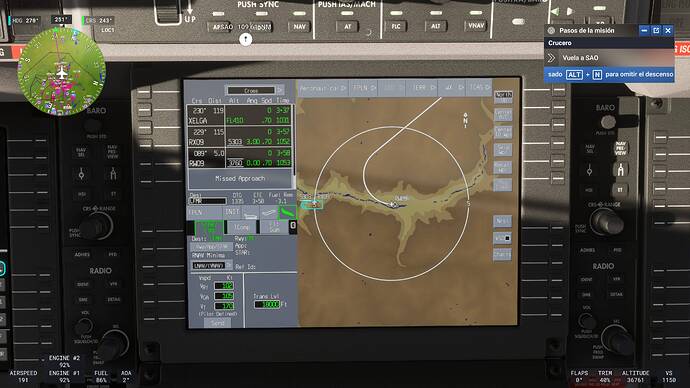Screen dimensions: 690x388
Task: Select the green highlighted landing sub-tab
Action: [x=209, y=227]
